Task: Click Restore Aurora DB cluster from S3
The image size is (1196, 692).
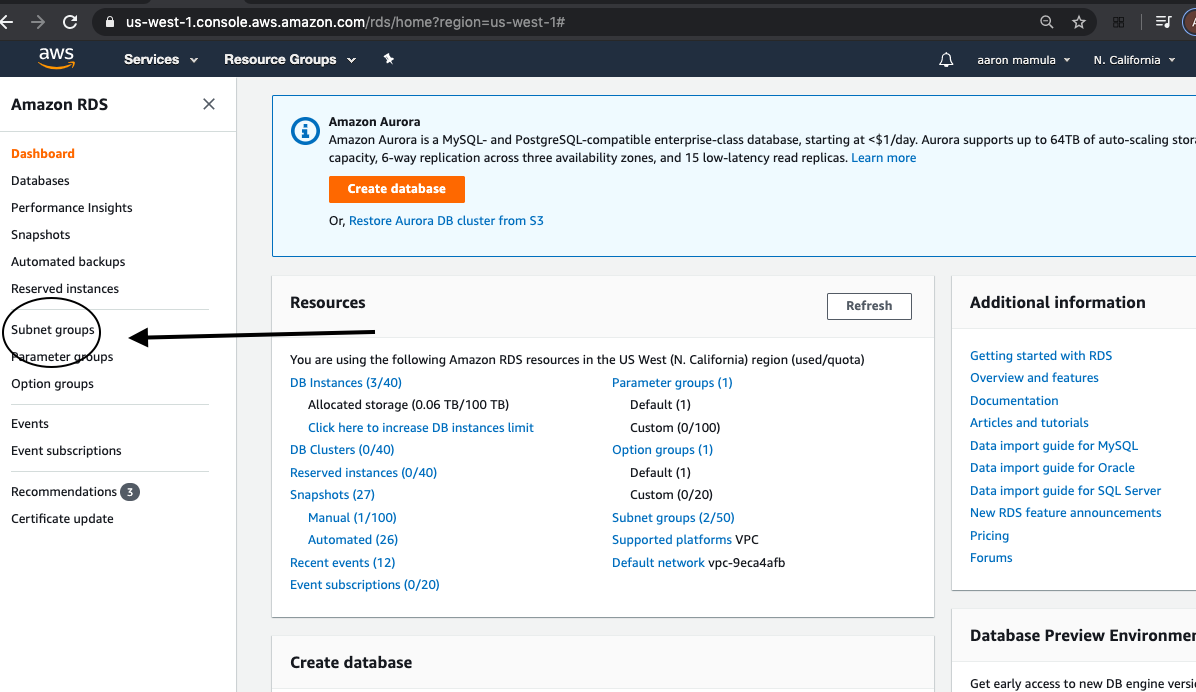Action: click(x=446, y=220)
